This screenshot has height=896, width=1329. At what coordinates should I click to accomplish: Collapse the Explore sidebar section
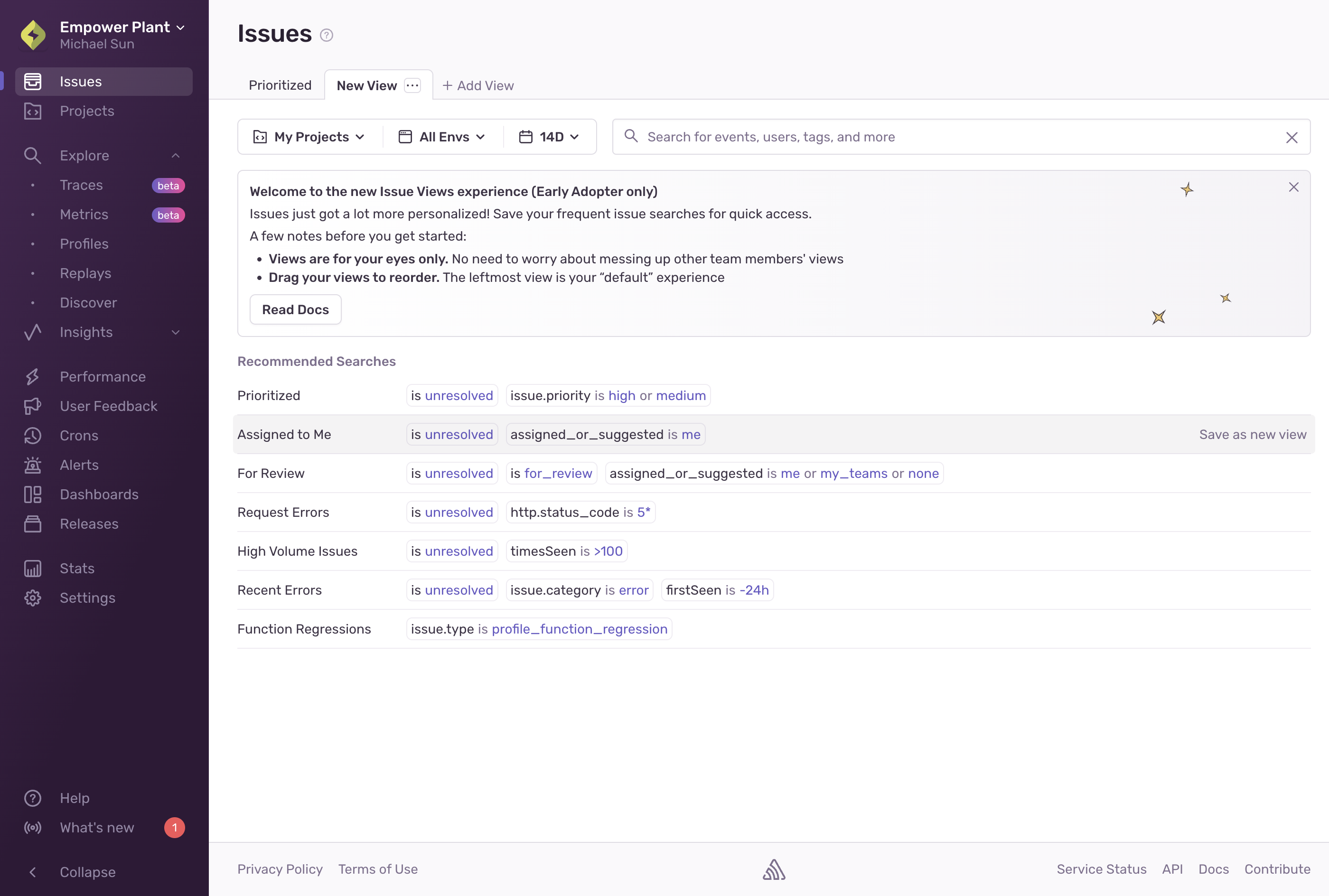[x=176, y=156]
